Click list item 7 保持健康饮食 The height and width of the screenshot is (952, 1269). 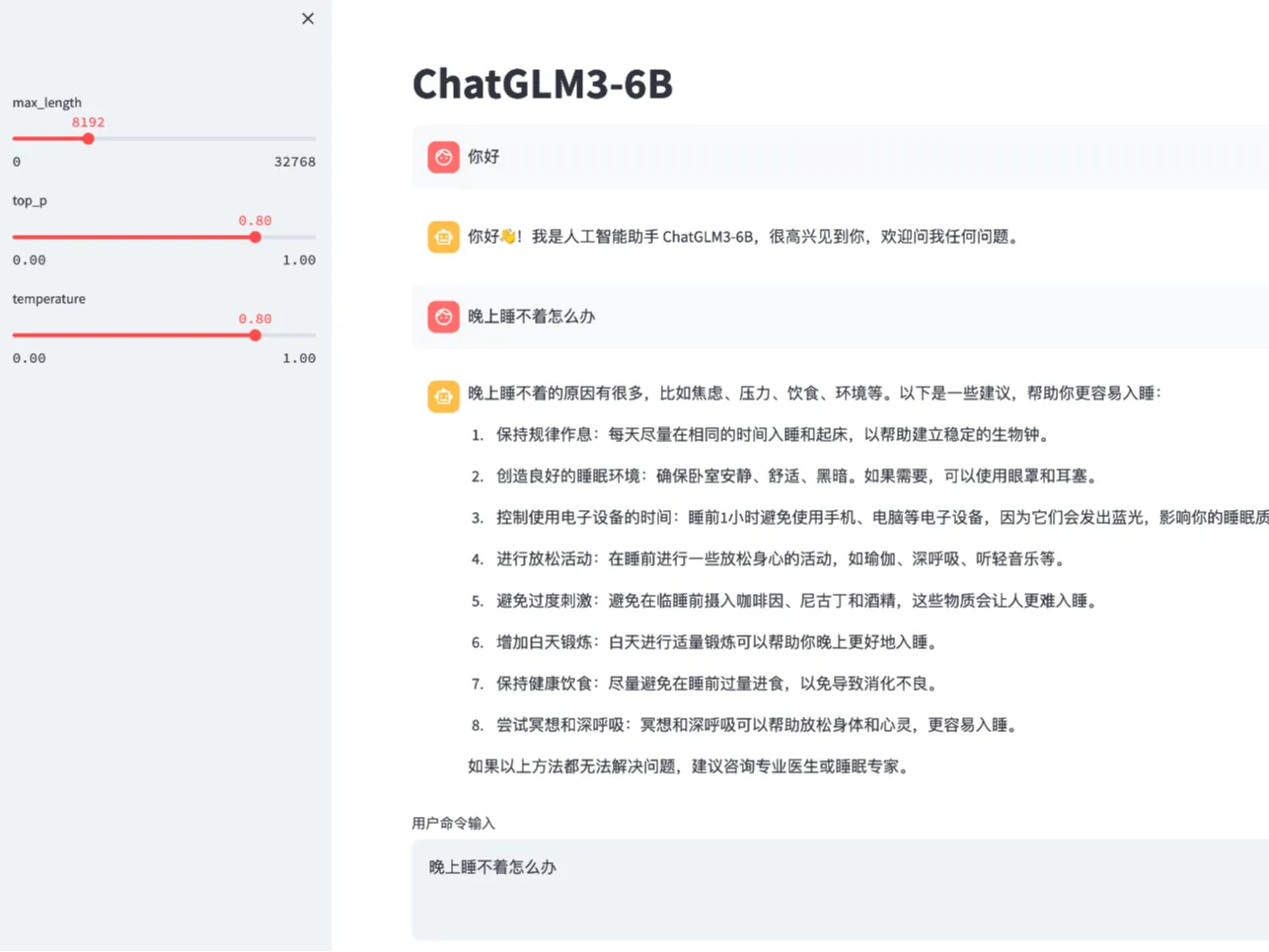click(716, 684)
